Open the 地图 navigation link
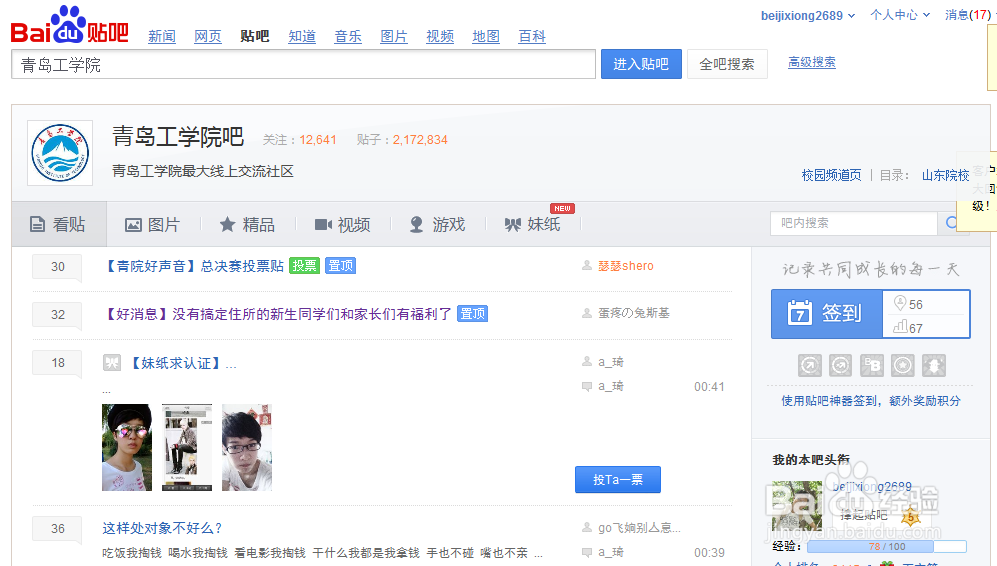This screenshot has width=997, height=566. 486,37
